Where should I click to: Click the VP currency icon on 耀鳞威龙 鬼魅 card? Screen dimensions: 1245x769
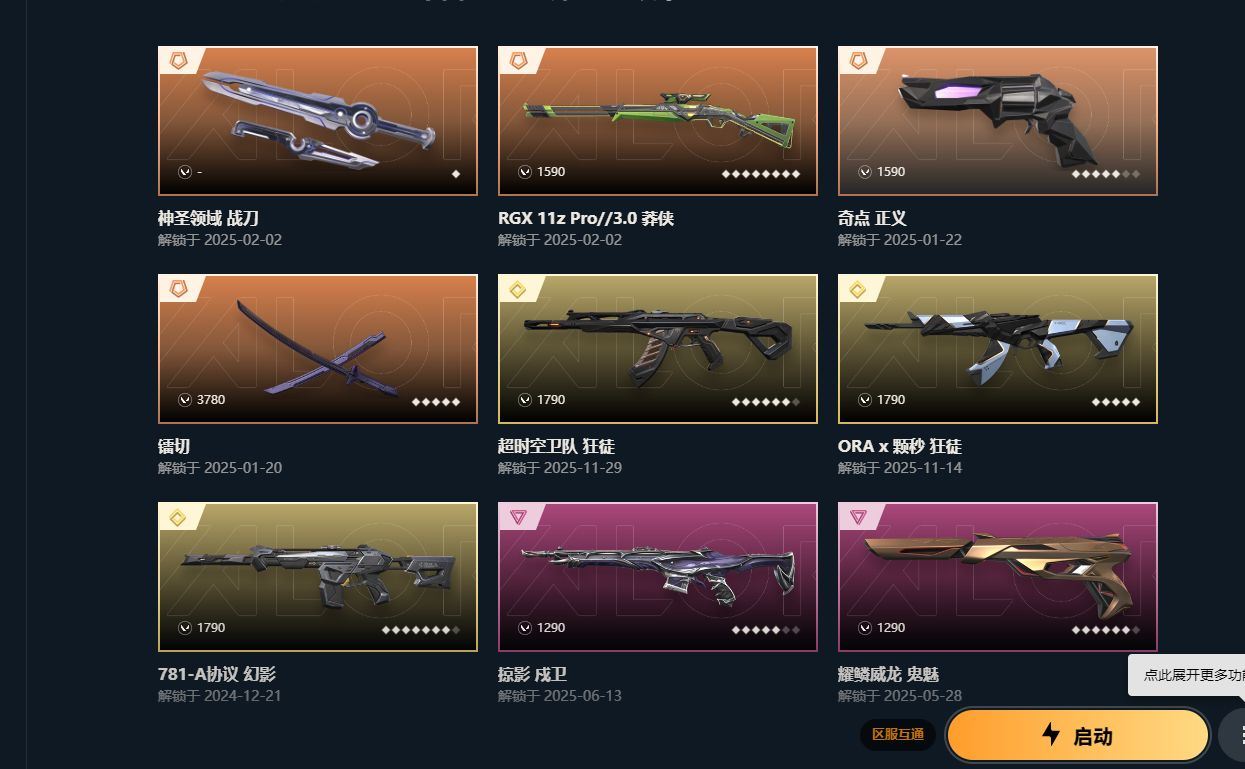click(865, 628)
